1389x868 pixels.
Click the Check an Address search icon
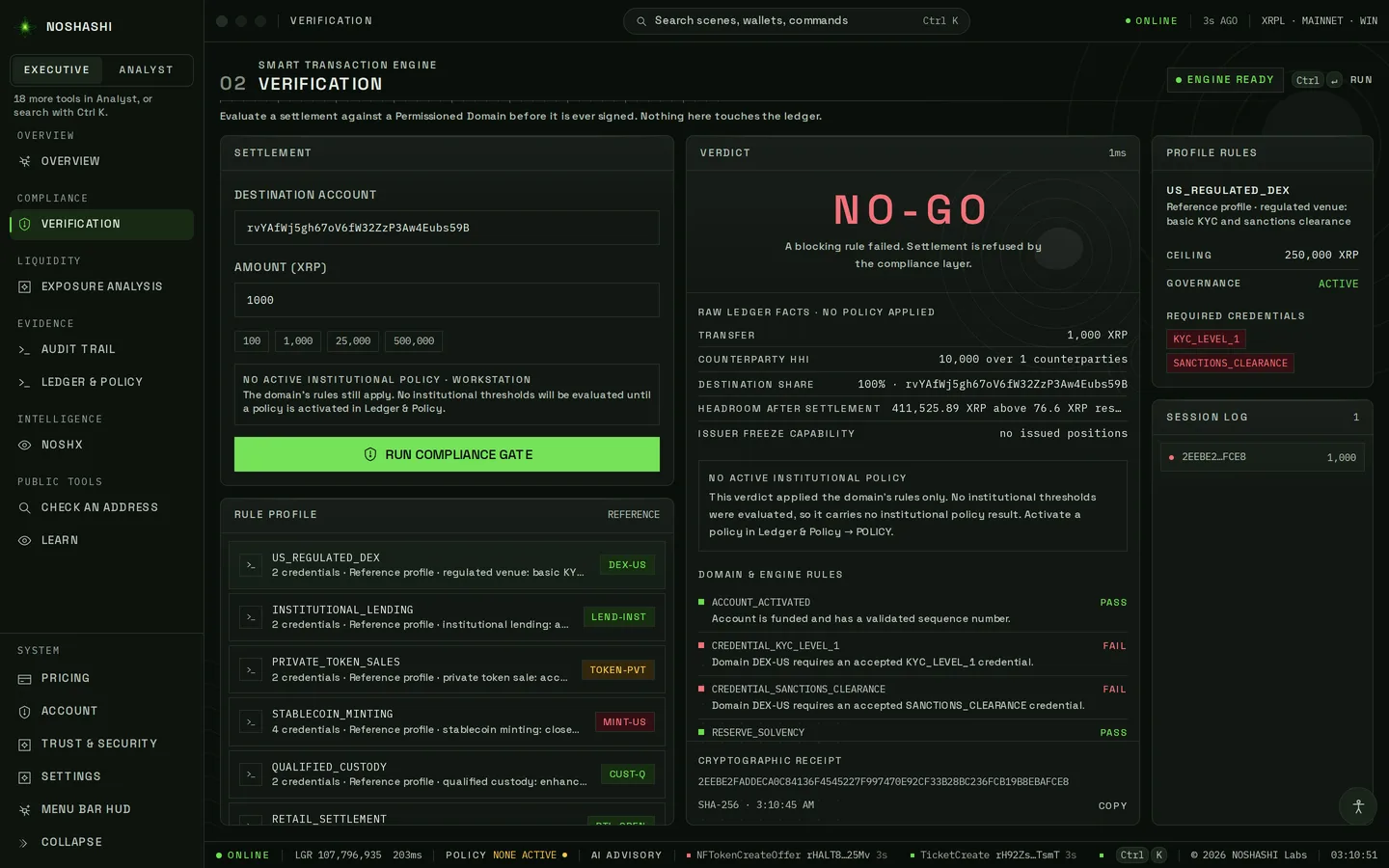(25, 507)
